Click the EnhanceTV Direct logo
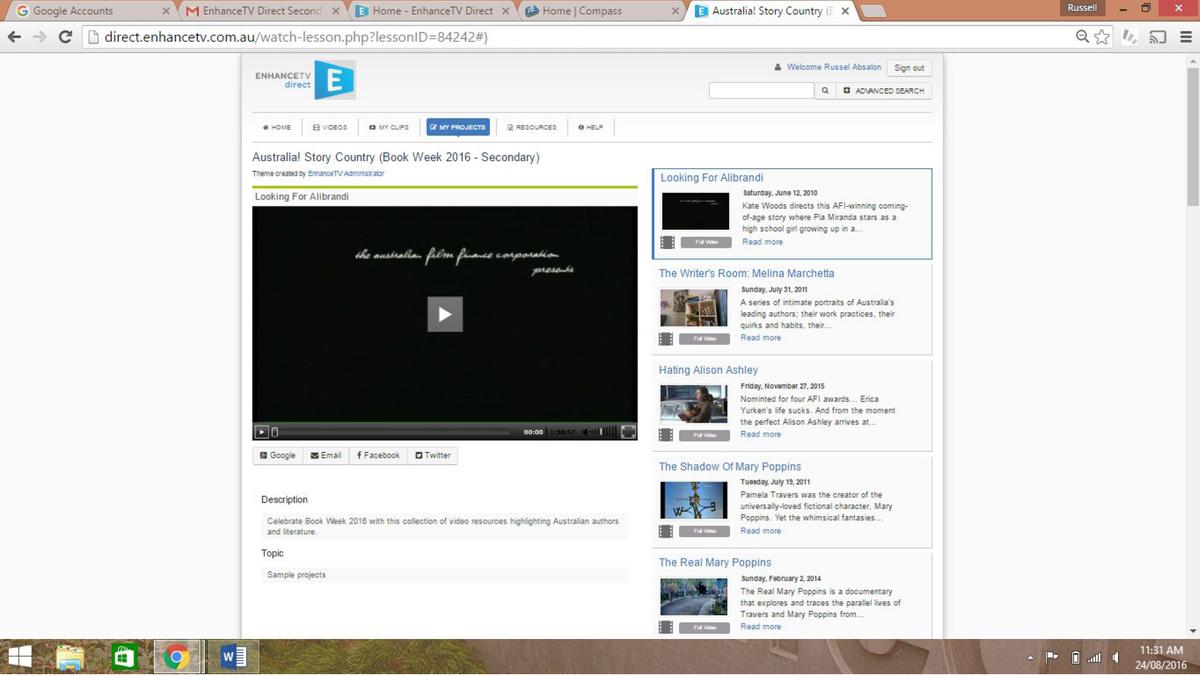 click(305, 81)
